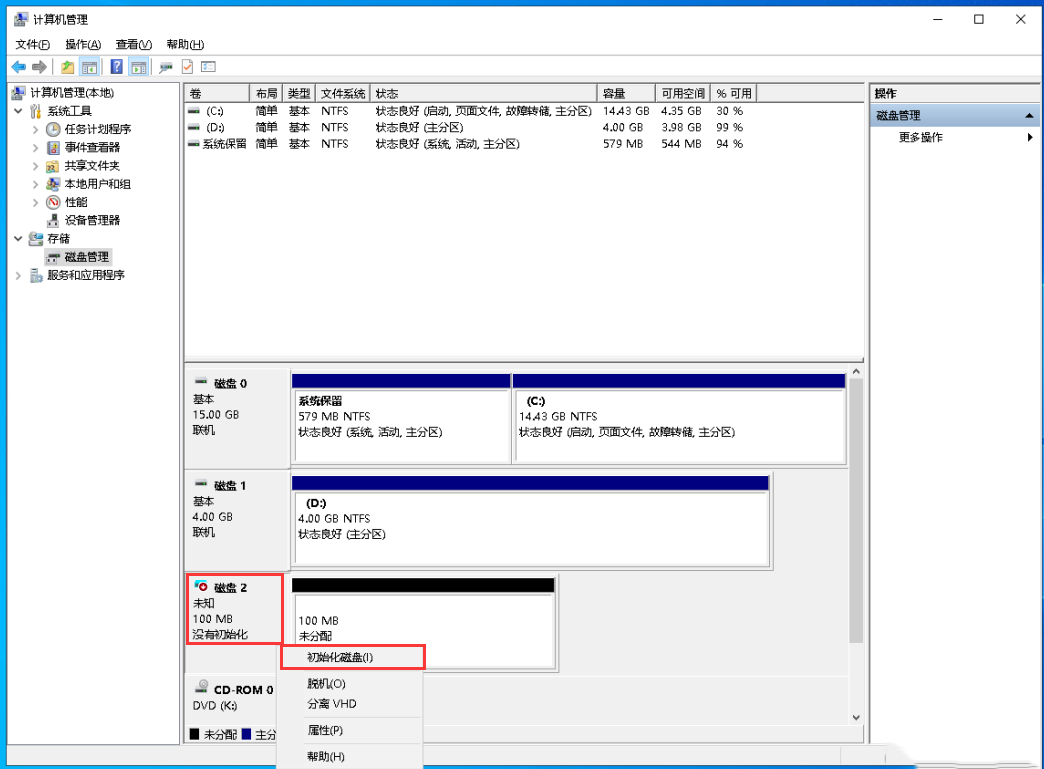
Task: Collapse the 系统工具 tree node
Action: [19, 111]
